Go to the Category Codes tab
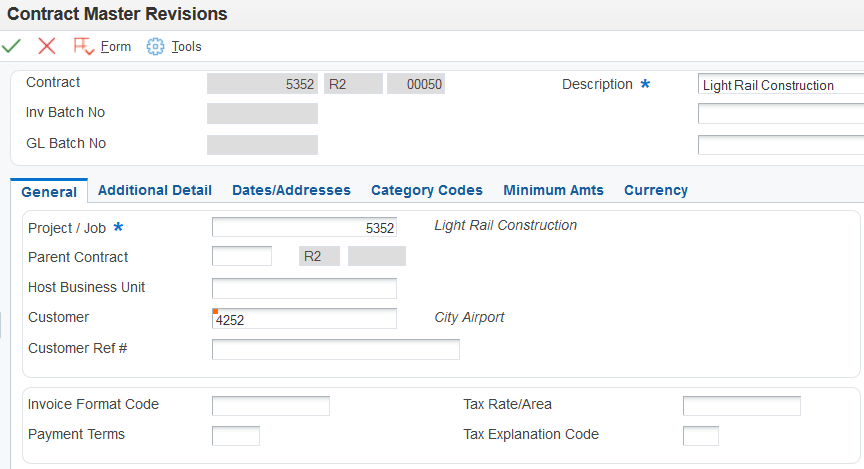The width and height of the screenshot is (864, 469). (427, 190)
